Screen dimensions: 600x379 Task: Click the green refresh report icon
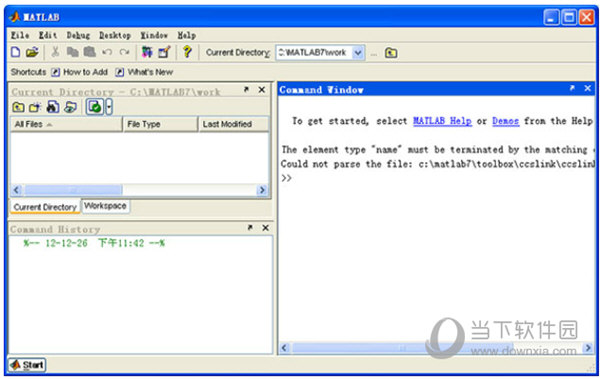click(x=95, y=107)
